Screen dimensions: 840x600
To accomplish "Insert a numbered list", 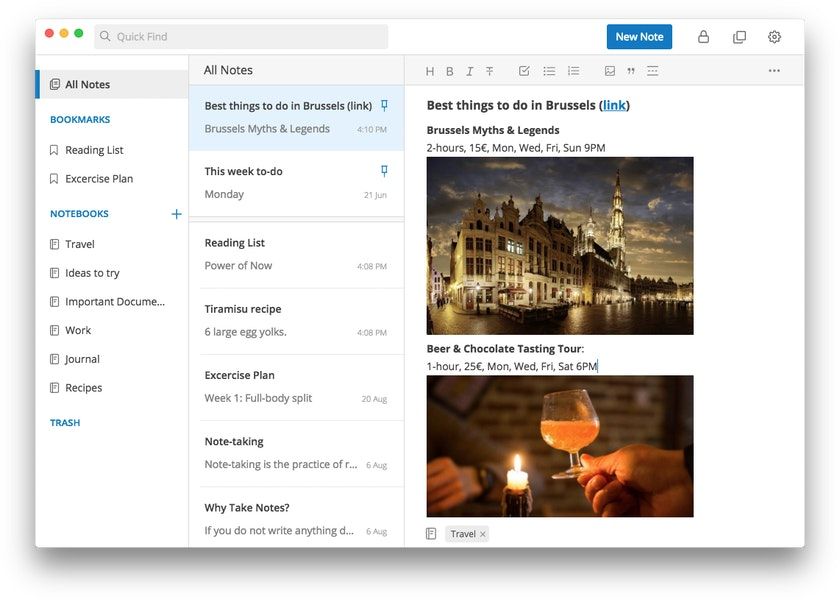I will 574,71.
